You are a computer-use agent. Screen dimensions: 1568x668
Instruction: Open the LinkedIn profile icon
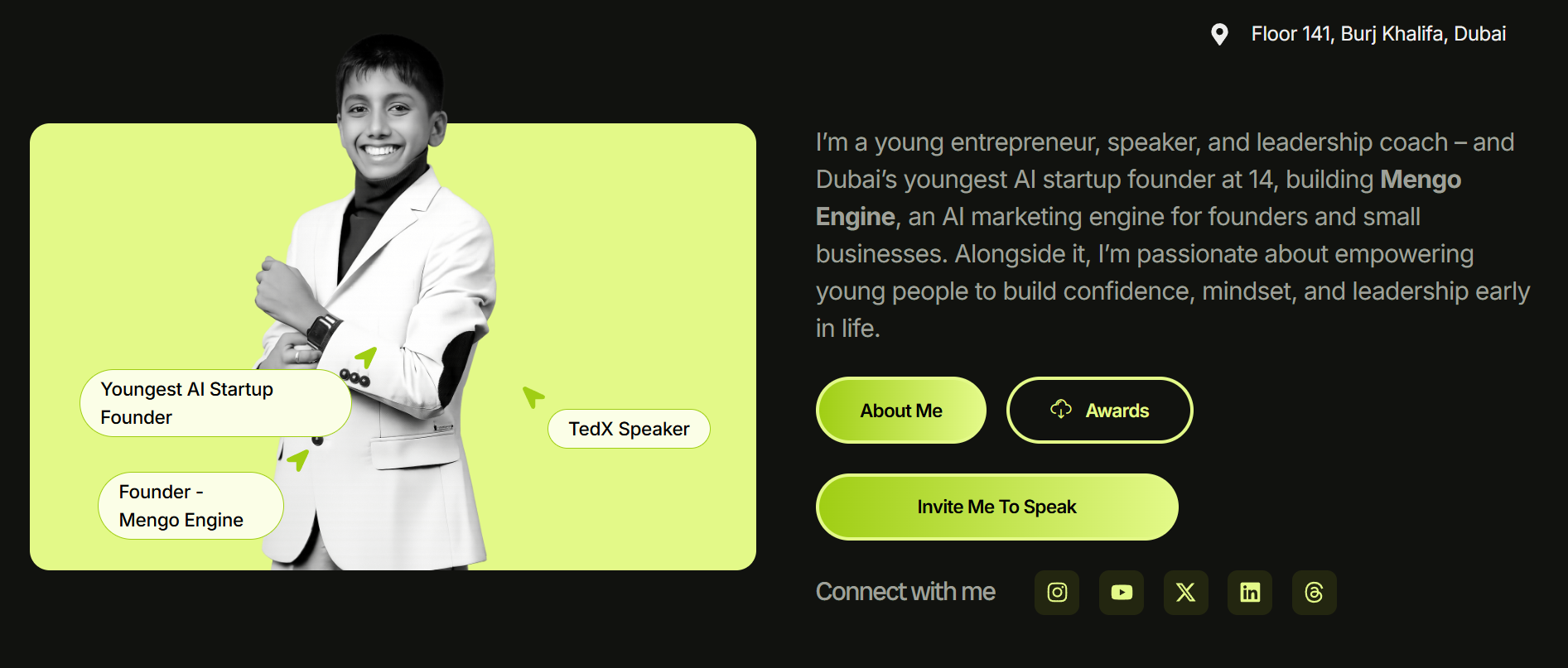pos(1250,593)
